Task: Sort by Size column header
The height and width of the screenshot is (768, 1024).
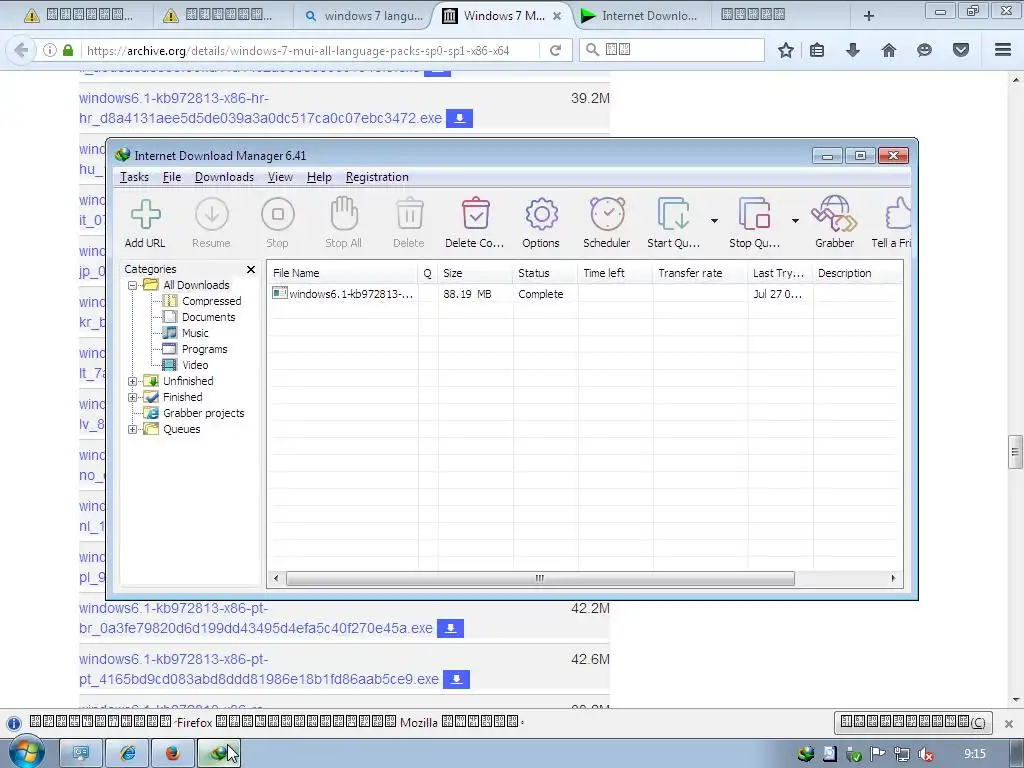Action: 475,273
